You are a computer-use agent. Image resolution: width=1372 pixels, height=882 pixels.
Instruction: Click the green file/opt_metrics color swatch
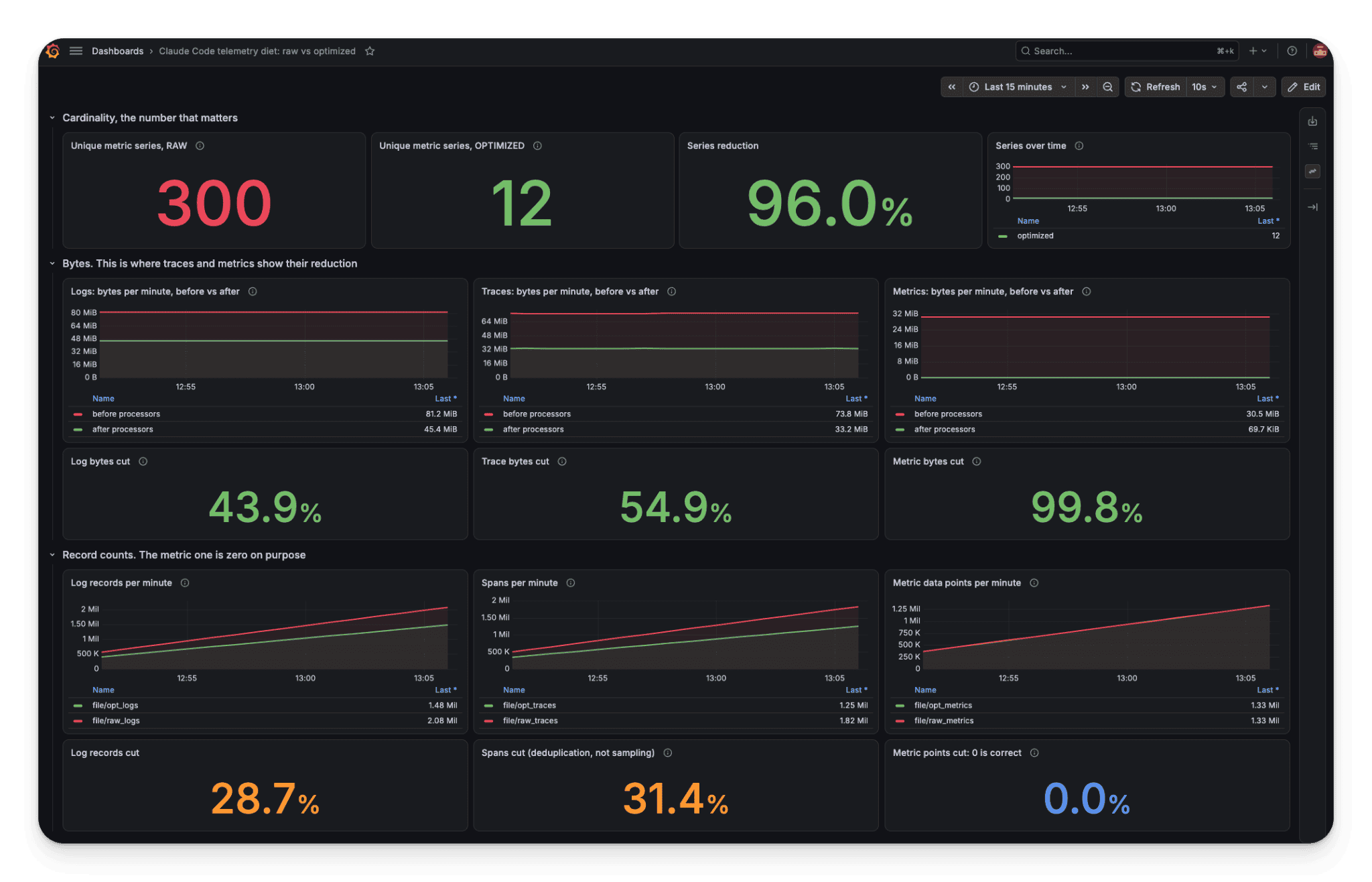[900, 706]
